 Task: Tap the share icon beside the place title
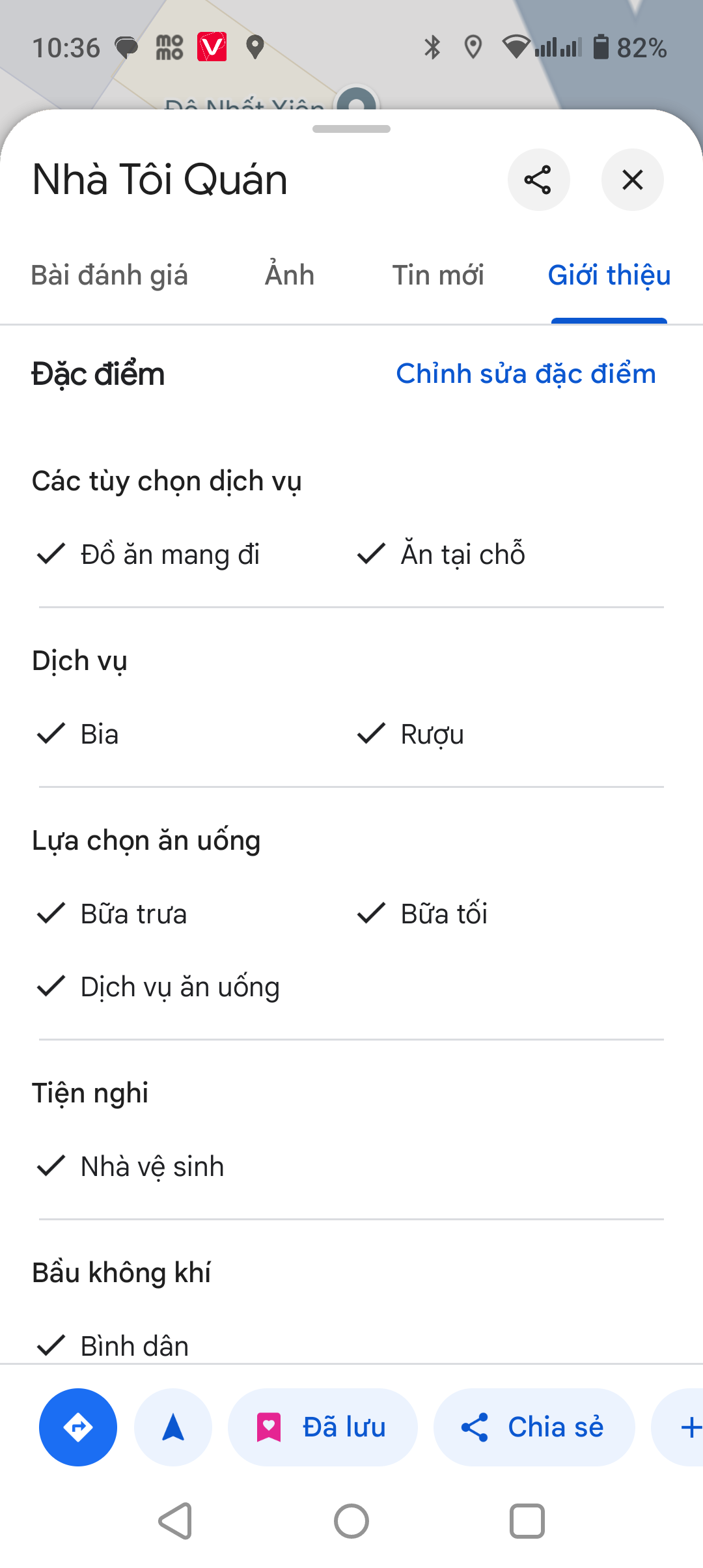coord(538,180)
